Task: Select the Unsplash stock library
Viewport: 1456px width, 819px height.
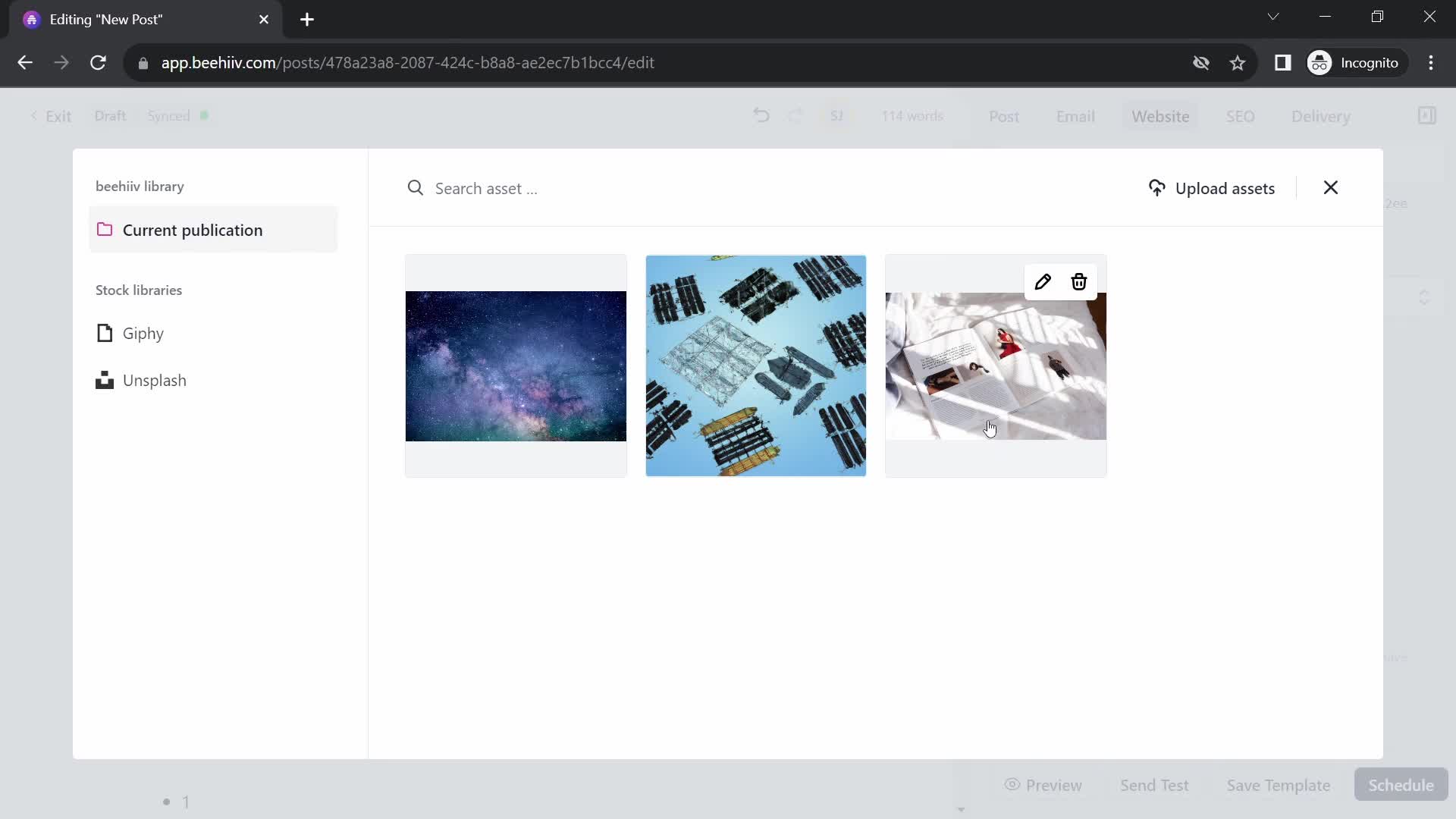Action: coord(154,380)
